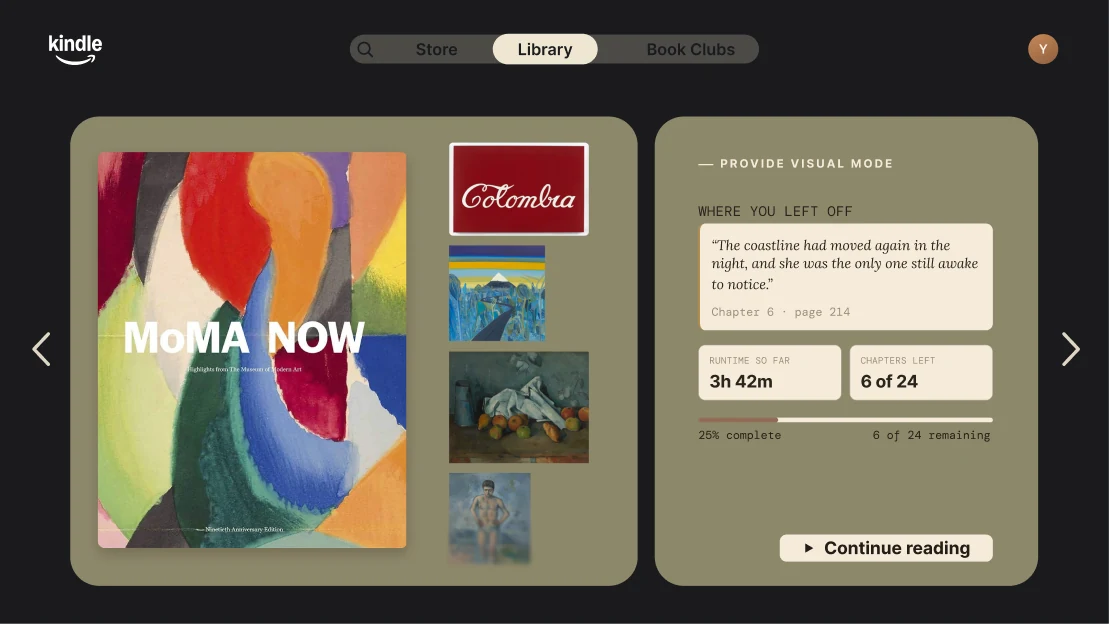Open the coastline quote card

846,277
